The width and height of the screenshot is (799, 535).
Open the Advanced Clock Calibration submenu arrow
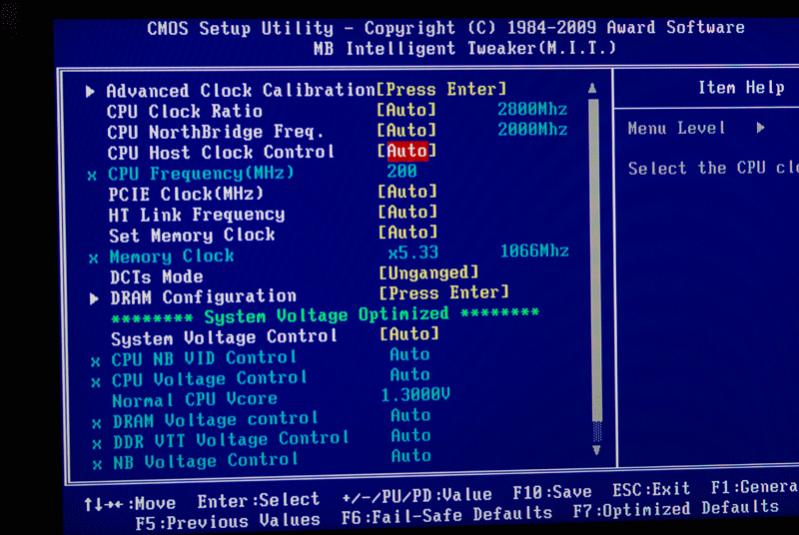click(x=90, y=91)
